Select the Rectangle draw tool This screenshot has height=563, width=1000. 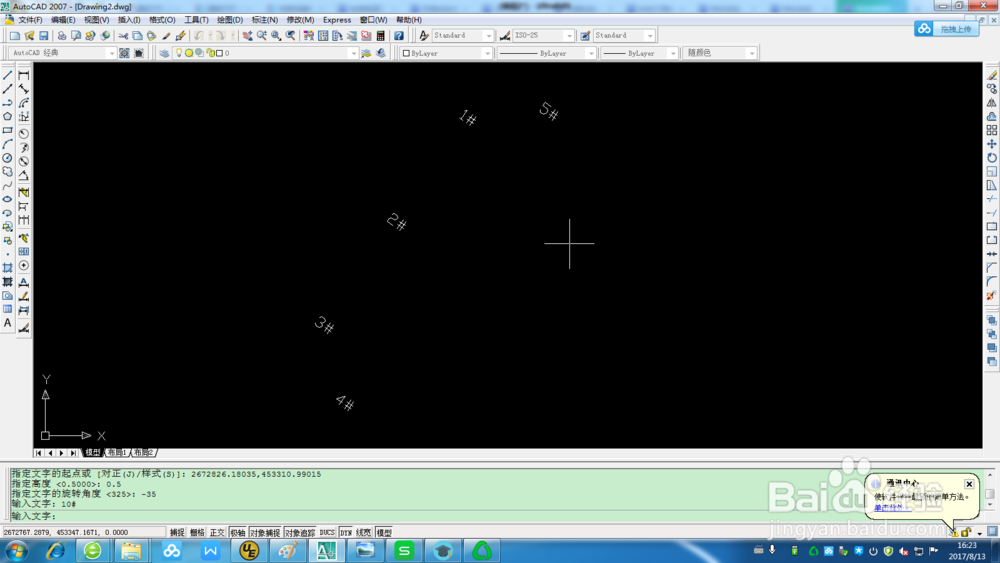click(x=8, y=130)
